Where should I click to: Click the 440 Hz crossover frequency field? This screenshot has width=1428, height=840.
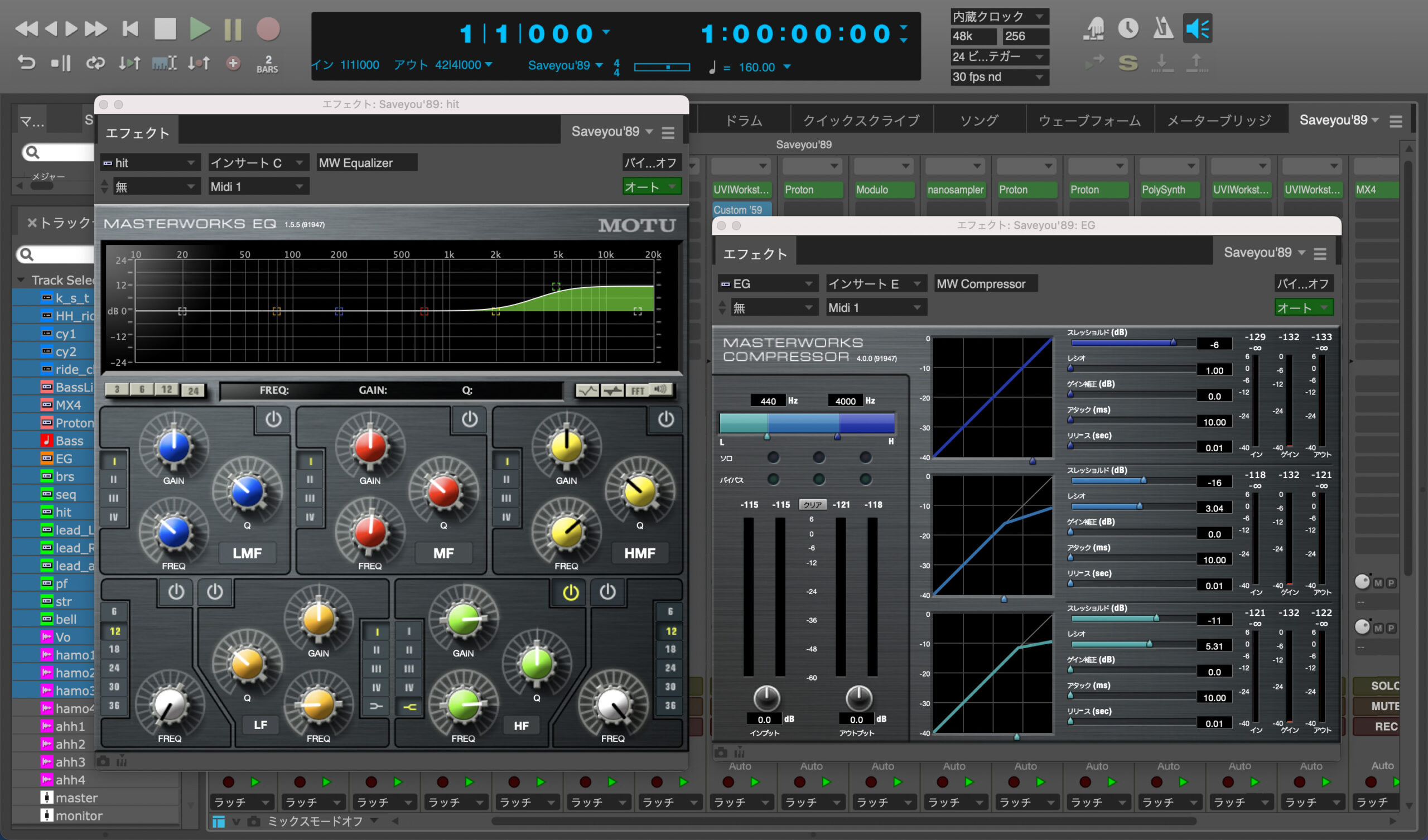click(x=768, y=400)
